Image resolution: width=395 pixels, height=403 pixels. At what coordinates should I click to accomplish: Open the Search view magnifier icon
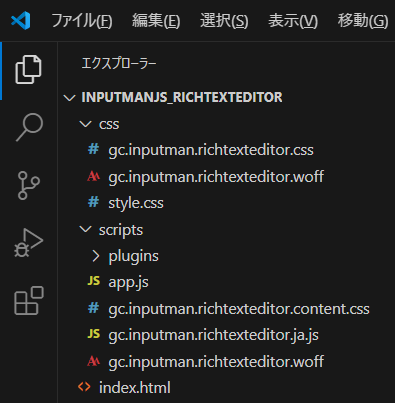29,127
